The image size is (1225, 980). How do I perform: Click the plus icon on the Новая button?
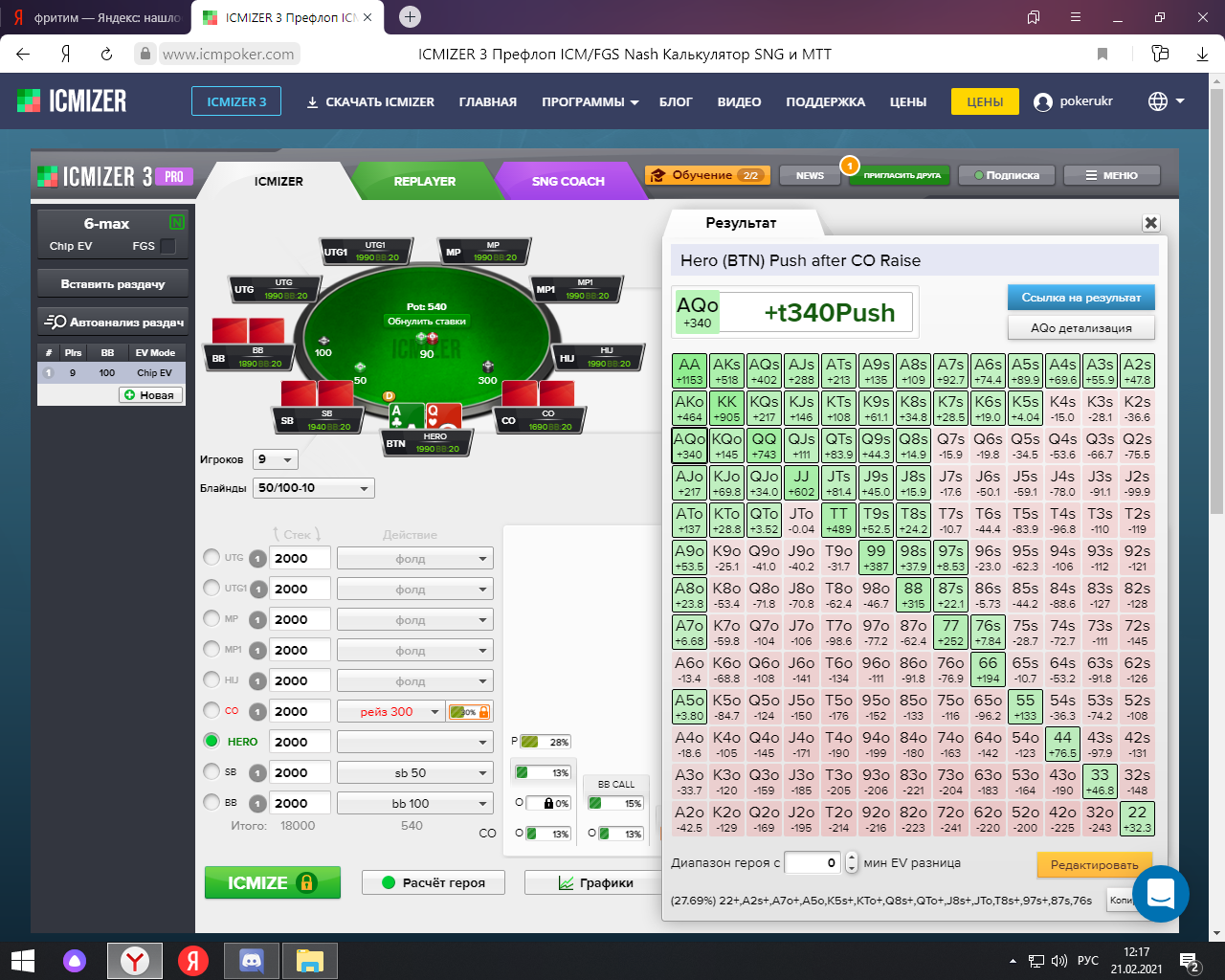coord(130,394)
